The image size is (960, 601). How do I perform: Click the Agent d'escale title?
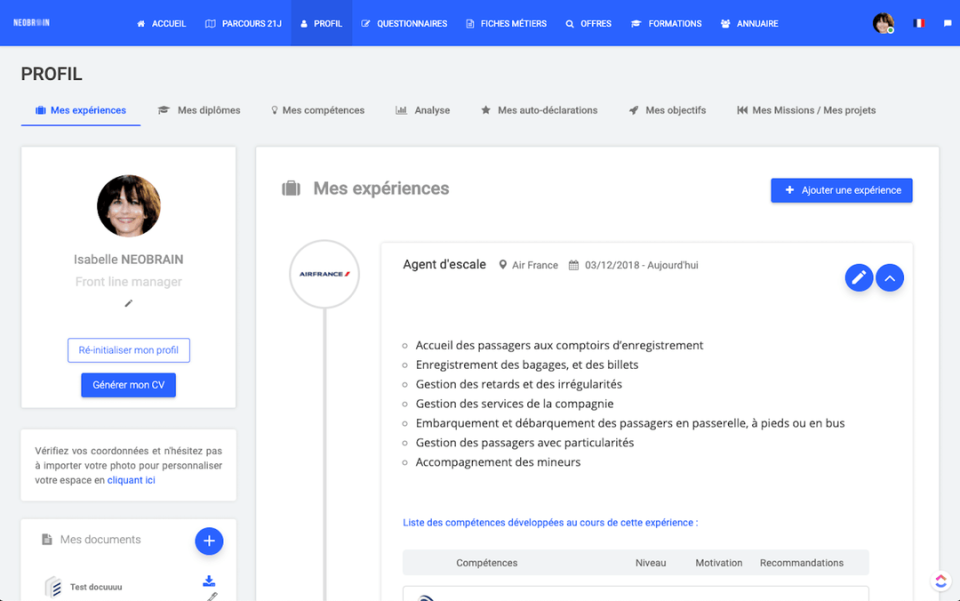click(x=444, y=264)
